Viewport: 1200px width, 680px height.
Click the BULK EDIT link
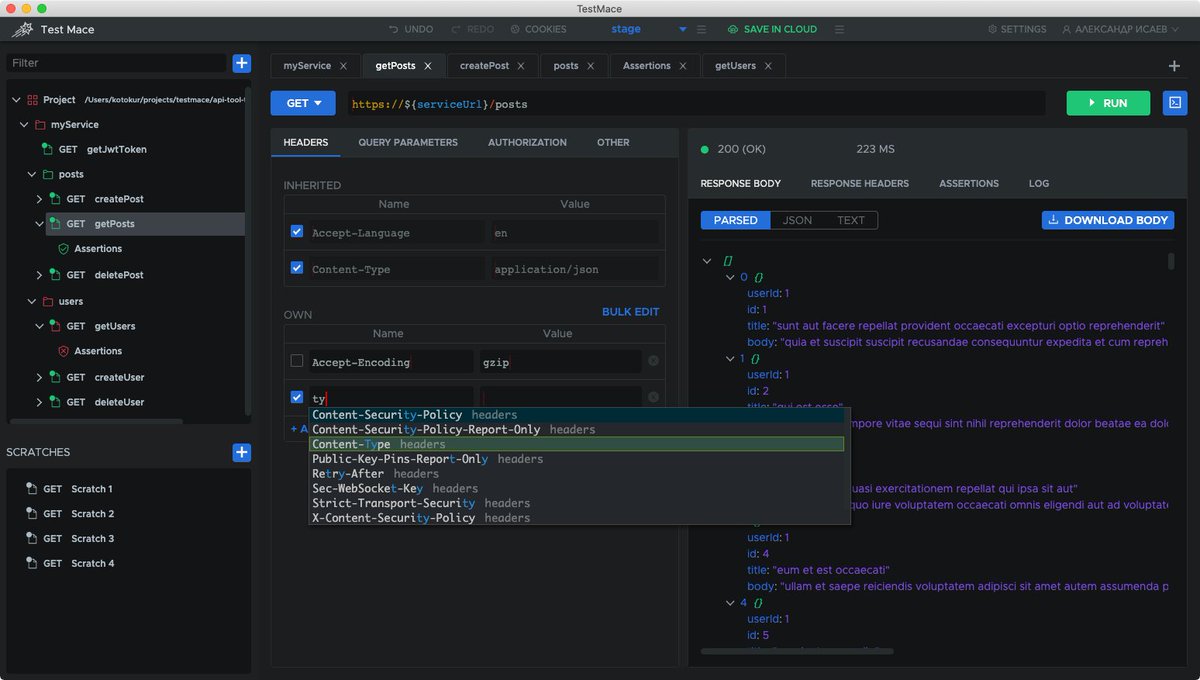click(631, 312)
